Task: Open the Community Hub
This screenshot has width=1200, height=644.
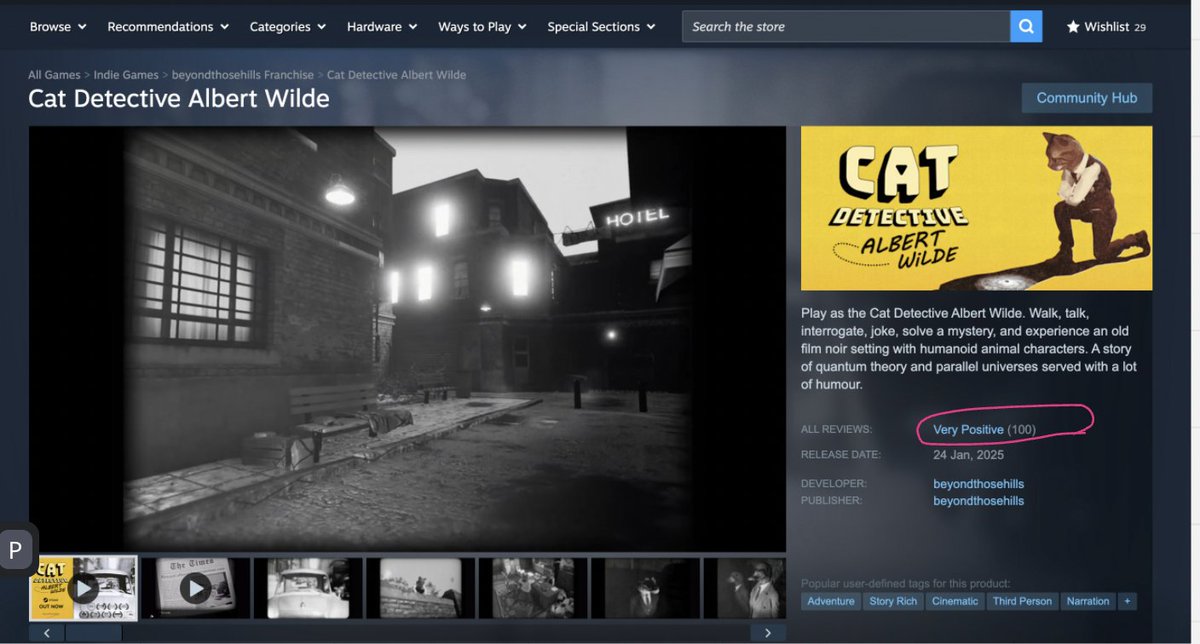Action: point(1087,98)
